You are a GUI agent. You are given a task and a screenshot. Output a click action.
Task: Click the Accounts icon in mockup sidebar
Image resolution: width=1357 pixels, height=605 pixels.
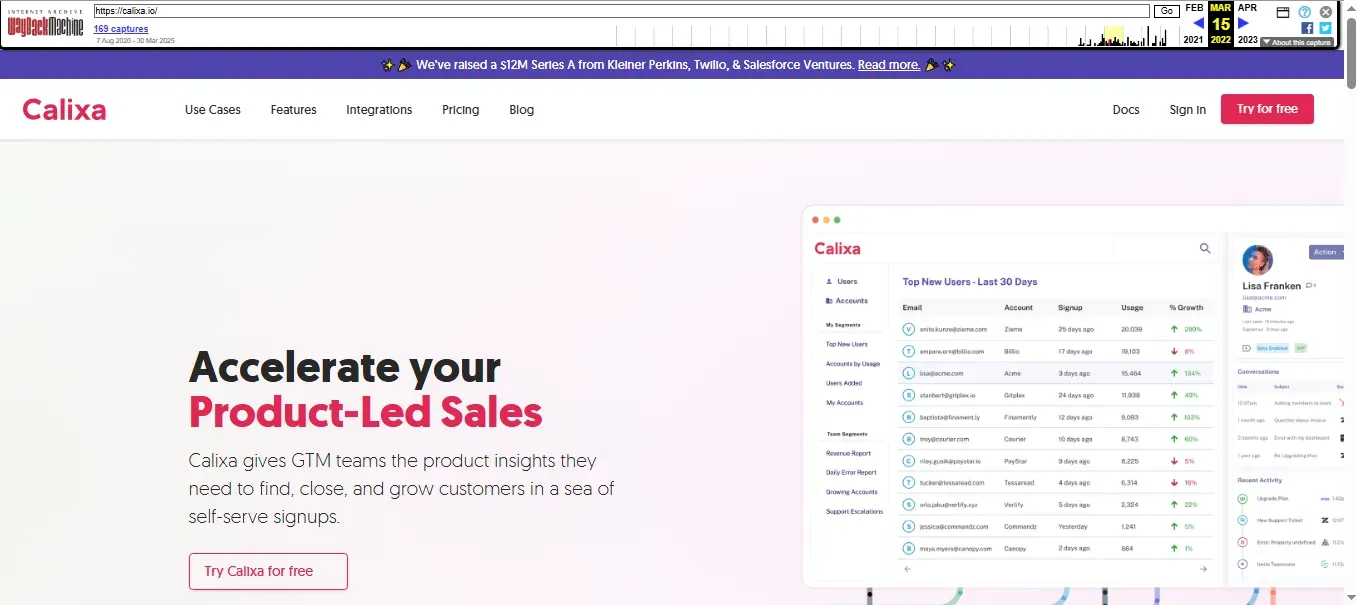tap(830, 301)
